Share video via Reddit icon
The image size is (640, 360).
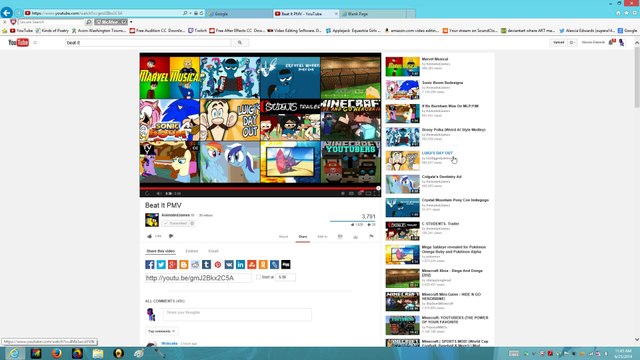(x=195, y=264)
